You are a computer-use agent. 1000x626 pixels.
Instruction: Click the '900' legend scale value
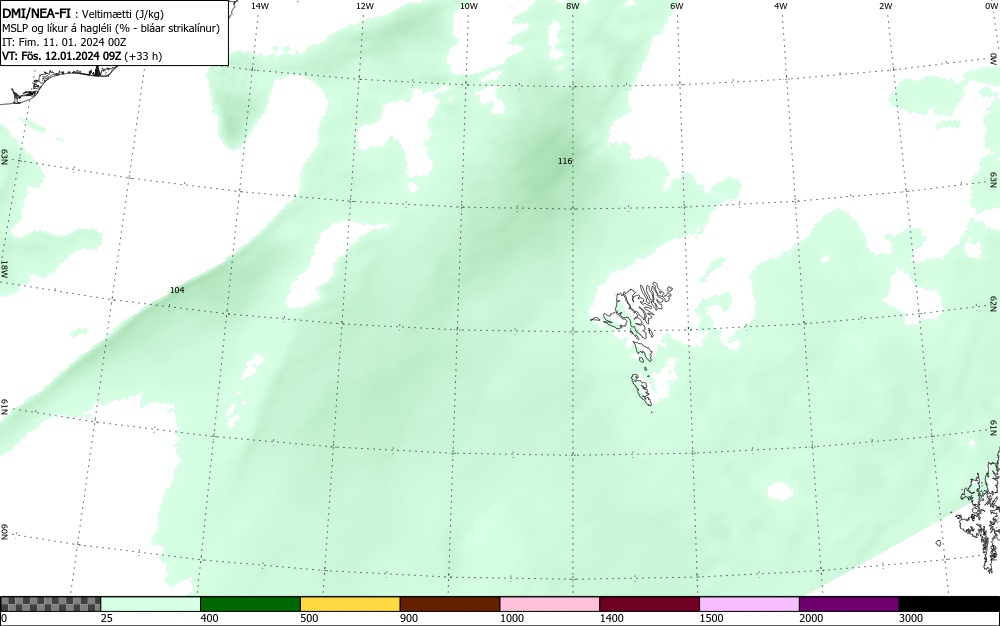(409, 618)
